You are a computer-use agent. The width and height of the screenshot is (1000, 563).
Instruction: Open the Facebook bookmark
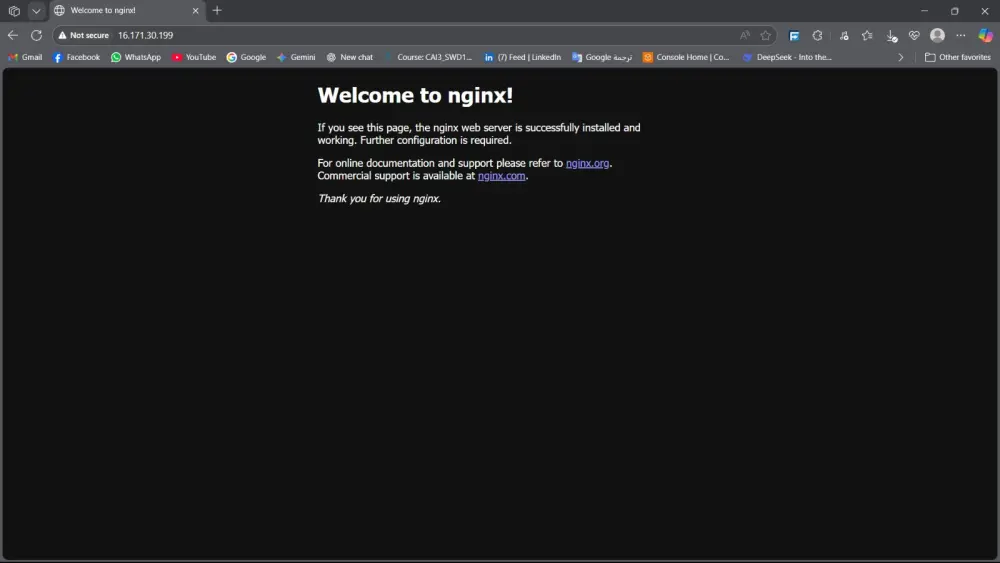pyautogui.click(x=77, y=57)
